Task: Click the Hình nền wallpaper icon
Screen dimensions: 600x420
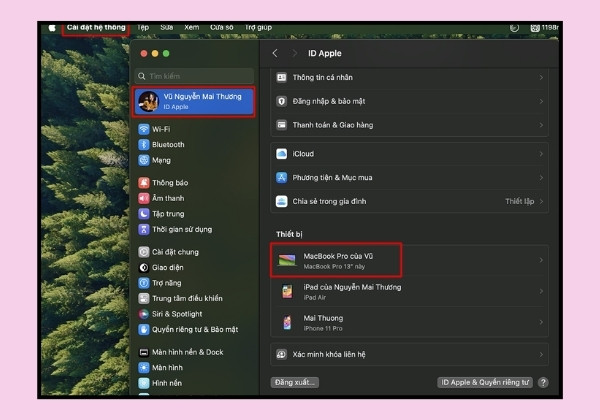Action: tap(143, 383)
